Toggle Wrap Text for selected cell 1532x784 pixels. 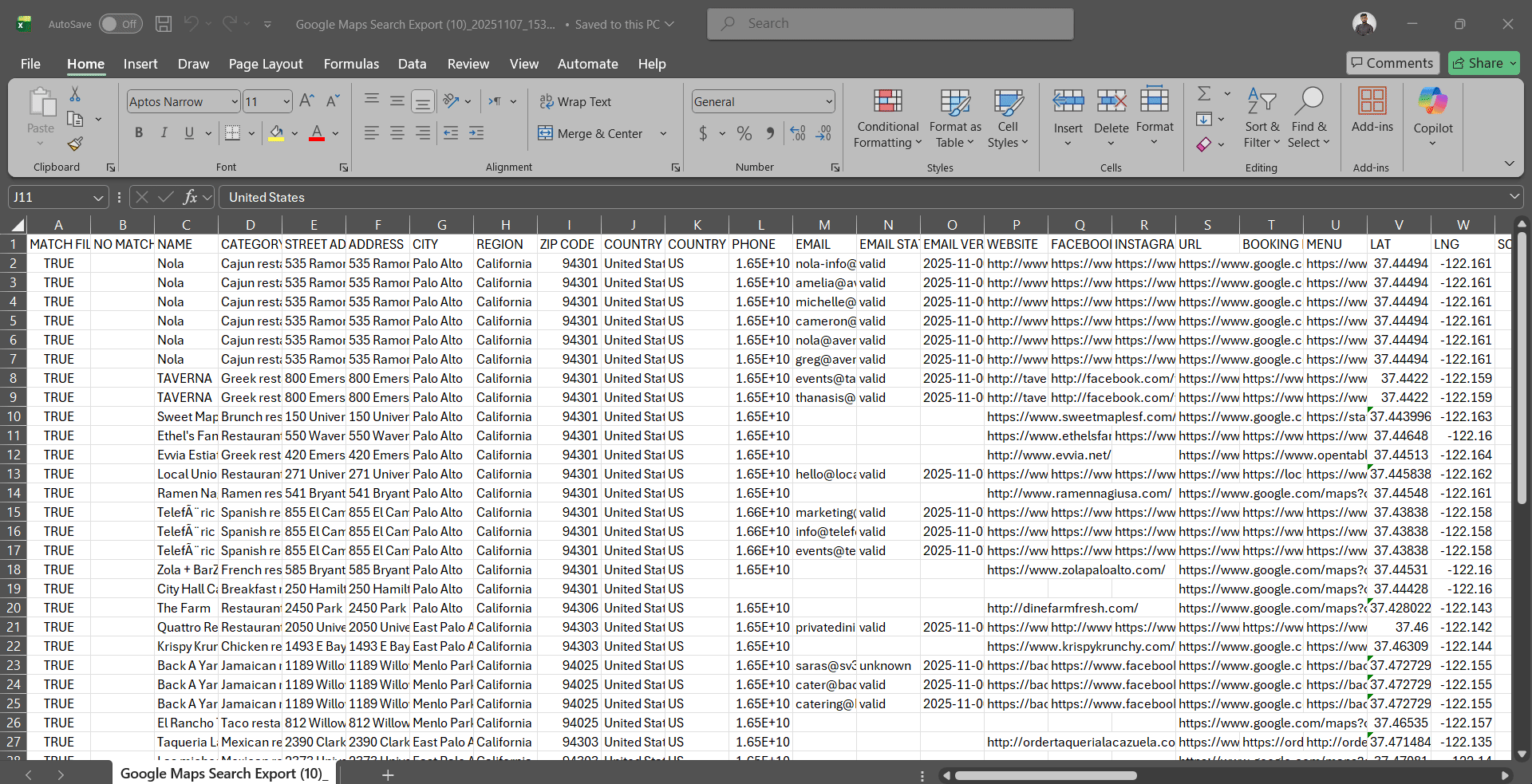[x=575, y=101]
